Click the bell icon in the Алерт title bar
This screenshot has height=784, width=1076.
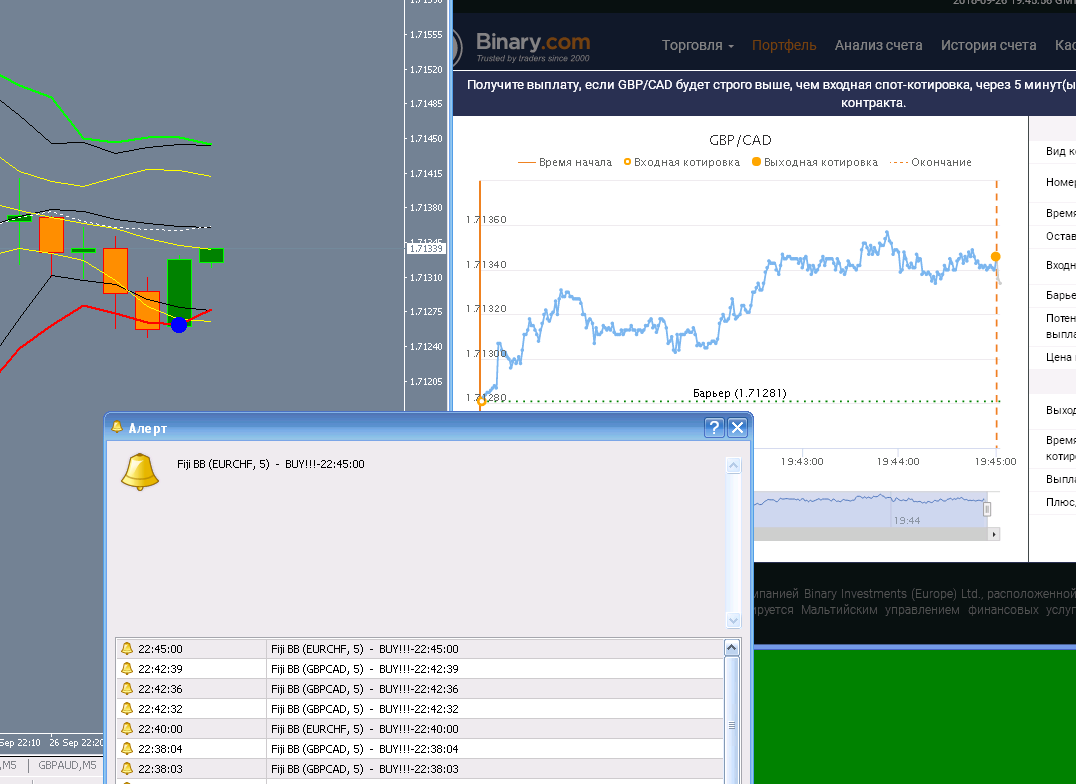pyautogui.click(x=117, y=427)
